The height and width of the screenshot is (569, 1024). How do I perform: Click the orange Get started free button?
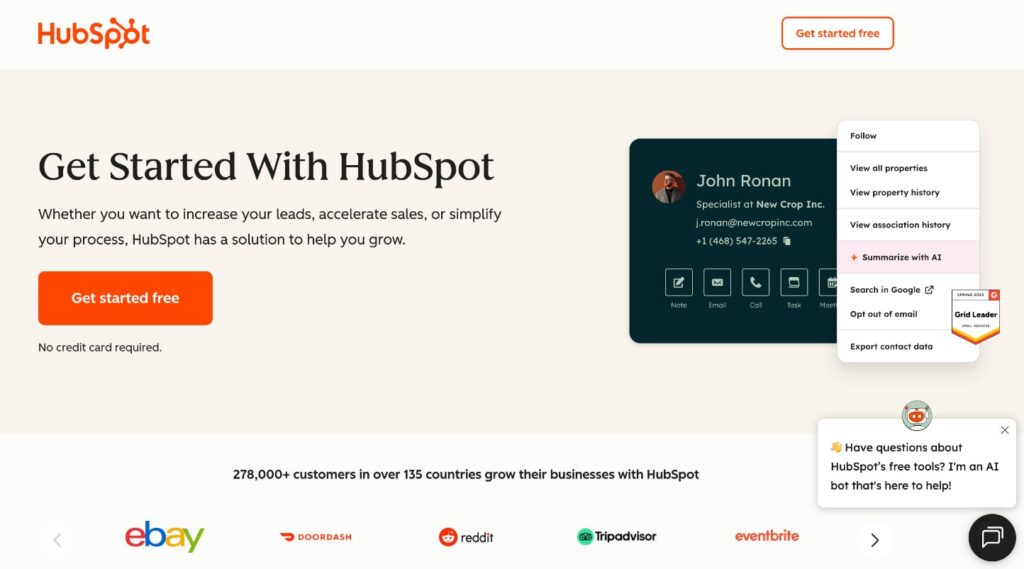pyautogui.click(x=125, y=298)
